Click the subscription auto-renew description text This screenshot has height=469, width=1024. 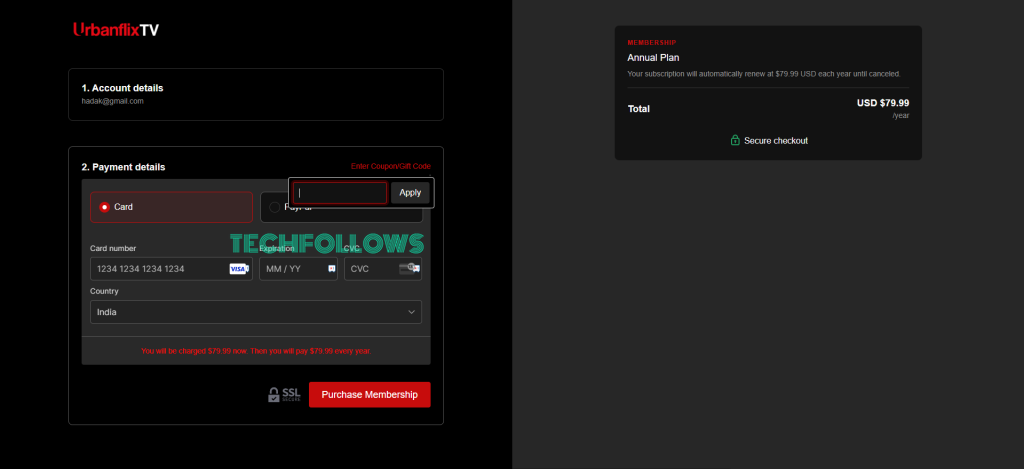(763, 74)
